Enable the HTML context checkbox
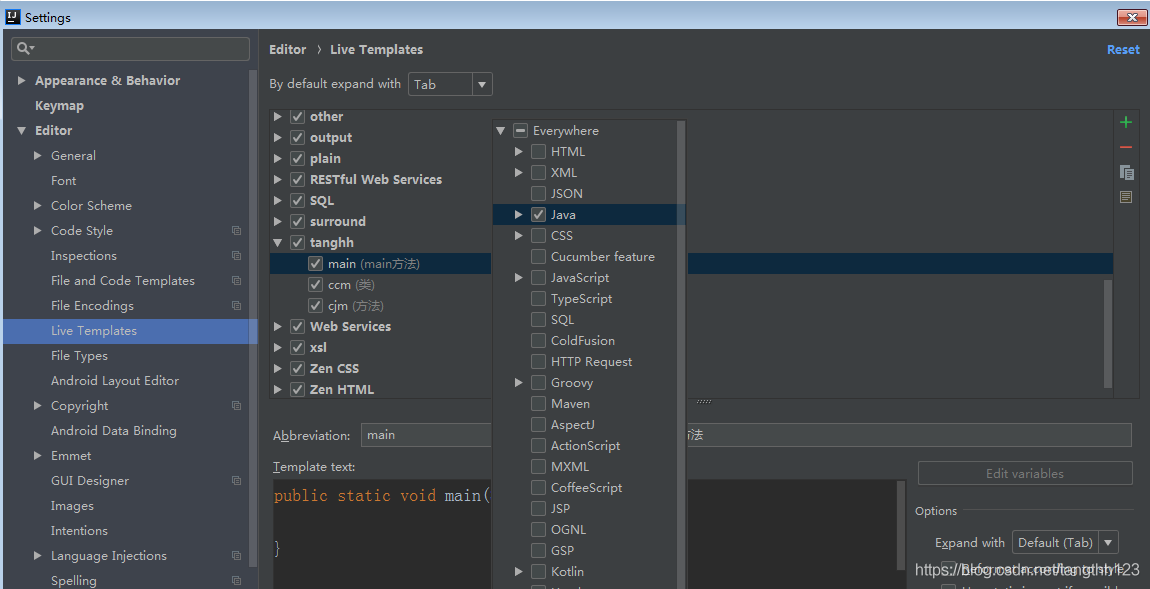Screen dimensions: 1150x589 [x=539, y=152]
